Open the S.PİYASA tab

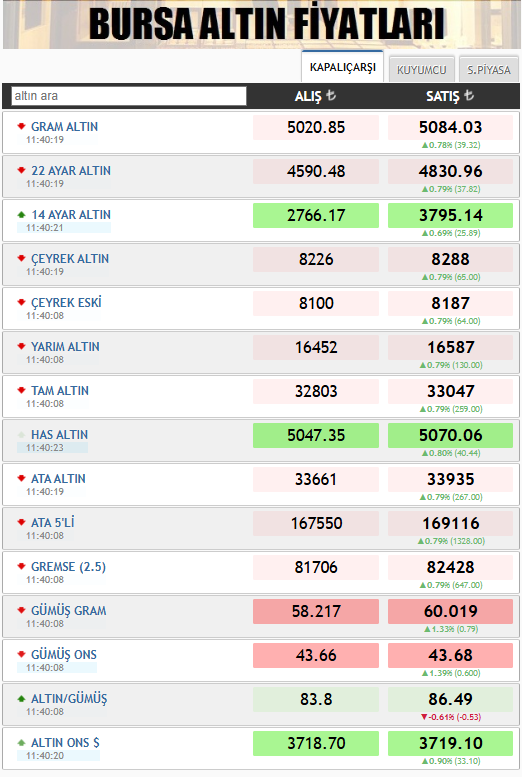coord(489,70)
